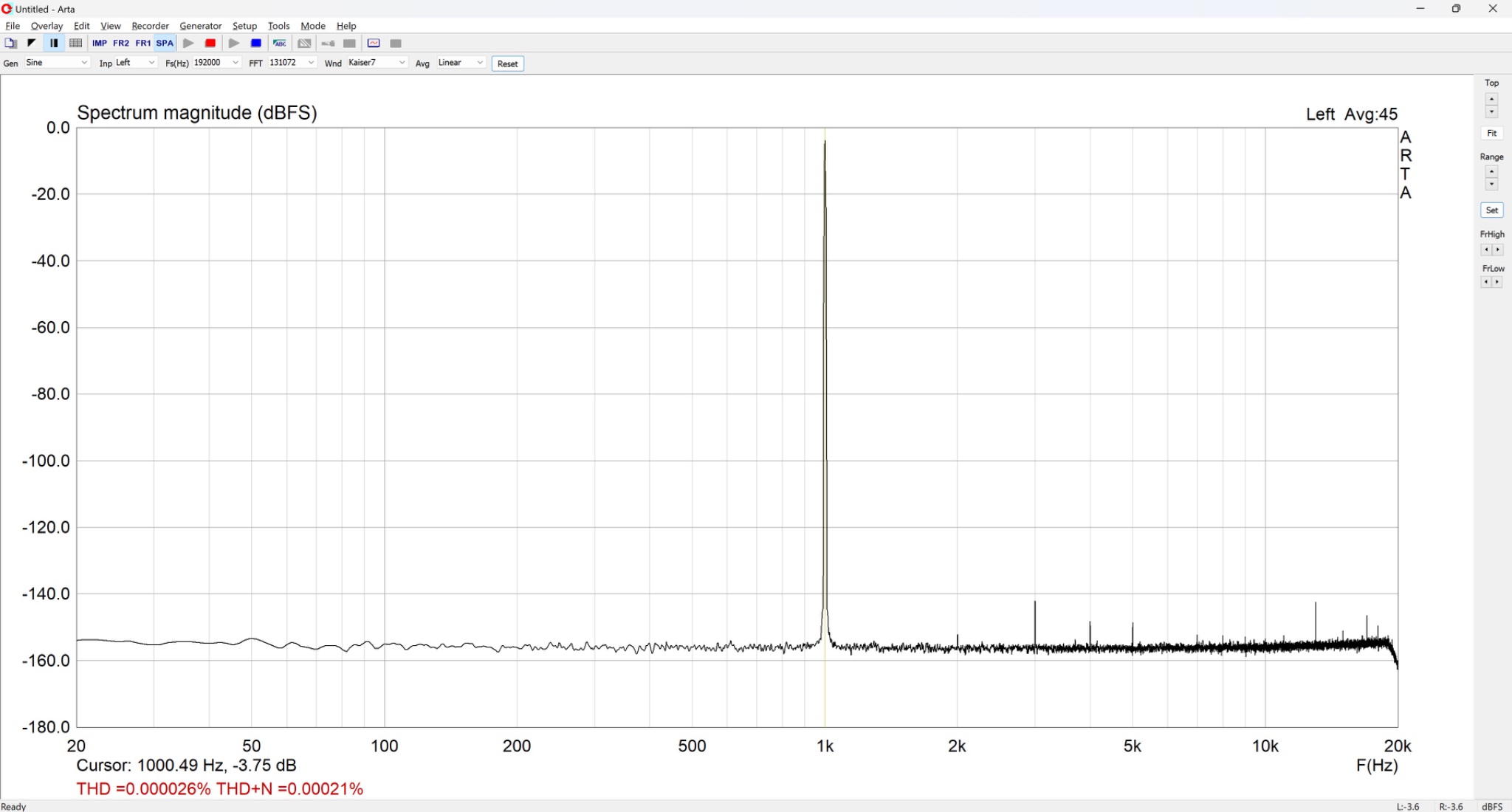The image size is (1512, 812).
Task: Click the New document toolbar icon
Action: pos(10,44)
